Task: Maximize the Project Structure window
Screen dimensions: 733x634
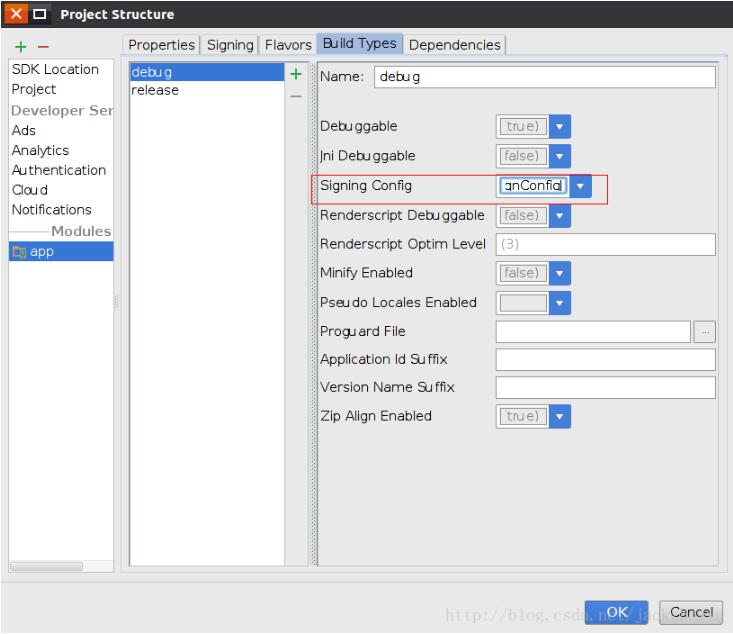Action: (x=40, y=14)
